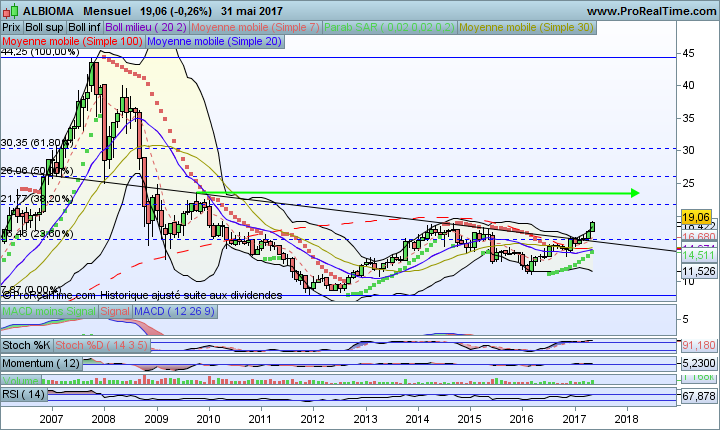Screen dimensions: 720x430
Task: Select Moyenne mobile (Simple 100) legend
Action: tap(73, 41)
